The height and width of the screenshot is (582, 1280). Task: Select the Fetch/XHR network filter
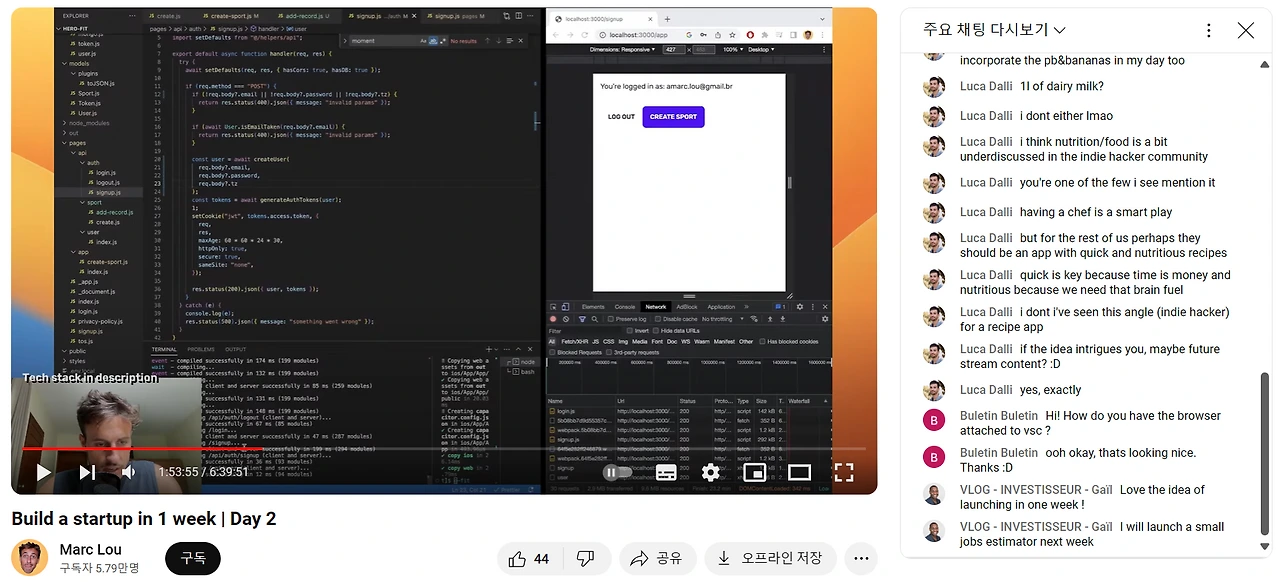point(575,342)
